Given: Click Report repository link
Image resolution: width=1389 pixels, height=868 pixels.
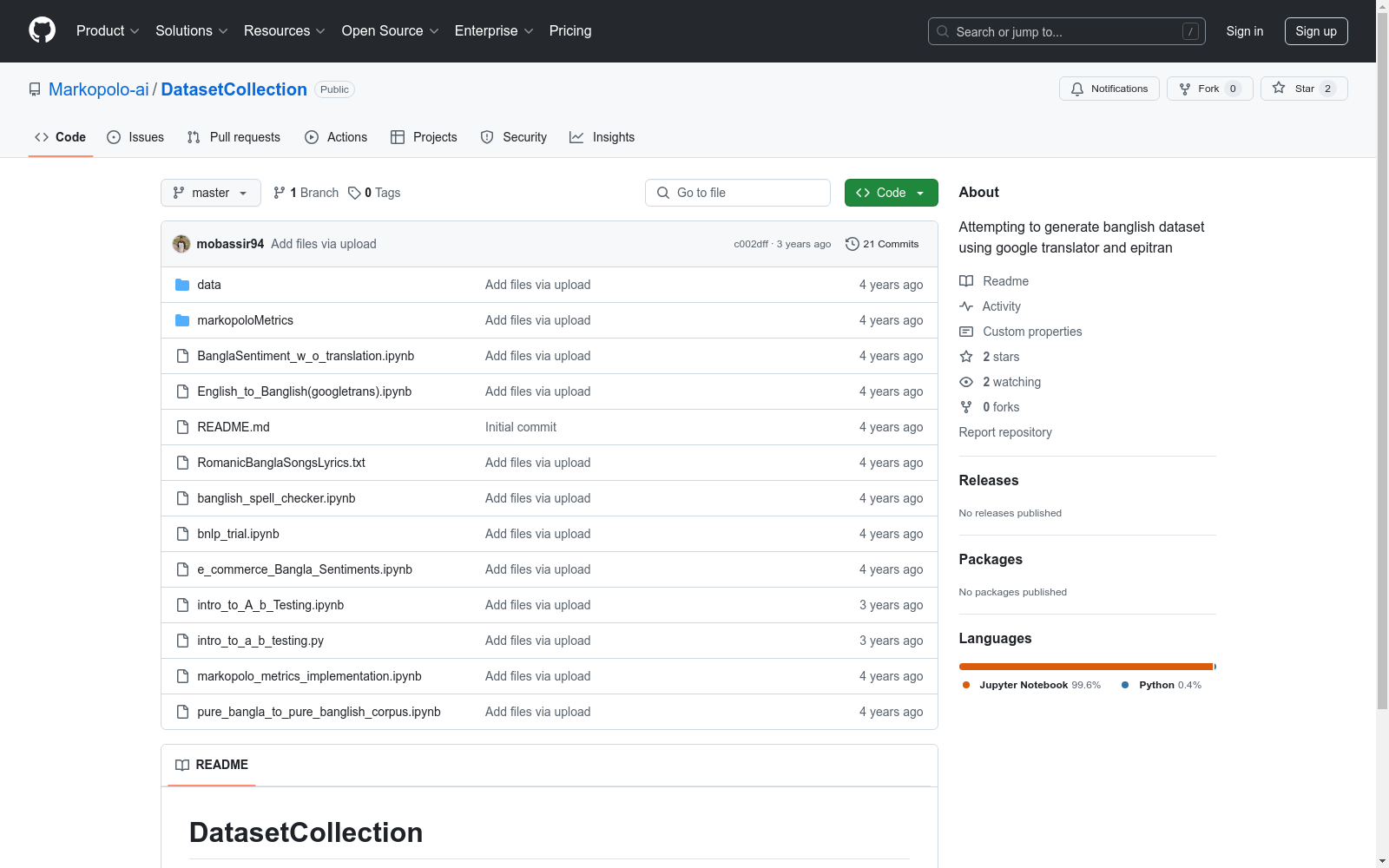Looking at the screenshot, I should click(x=1005, y=432).
